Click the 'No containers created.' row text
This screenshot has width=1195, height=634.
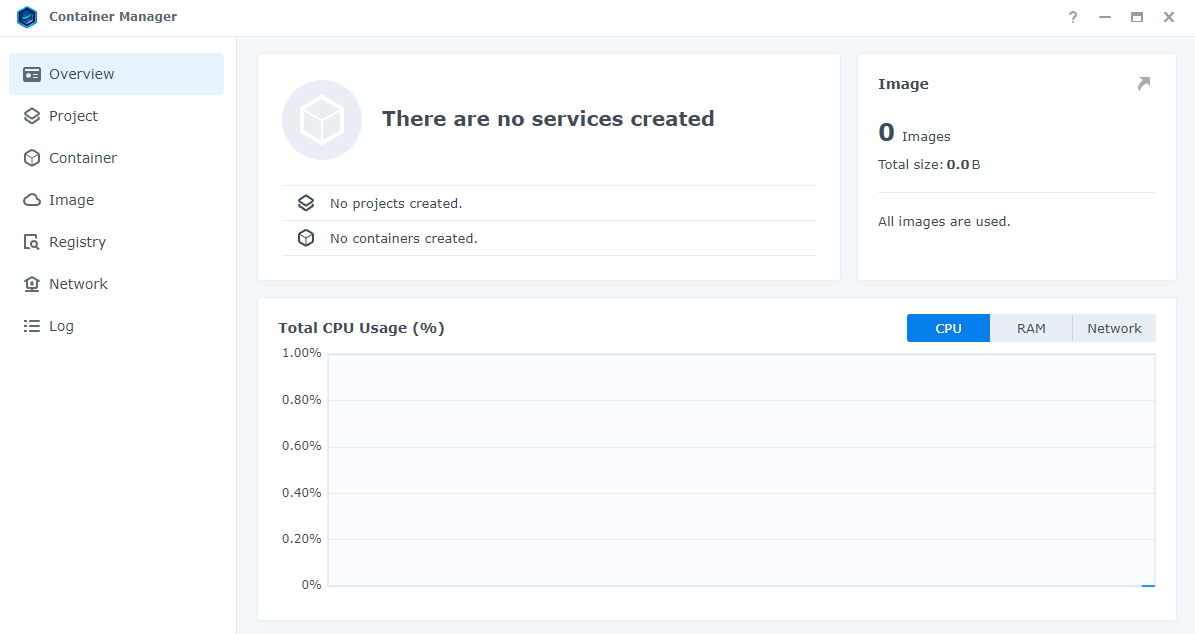403,239
